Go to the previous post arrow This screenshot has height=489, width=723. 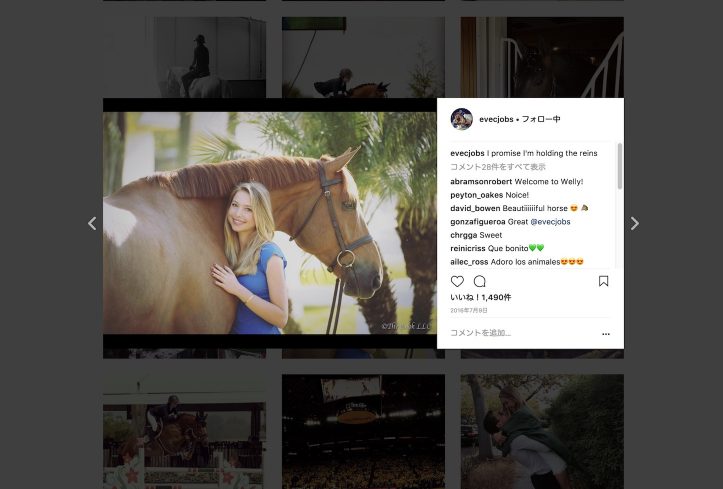pyautogui.click(x=92, y=224)
